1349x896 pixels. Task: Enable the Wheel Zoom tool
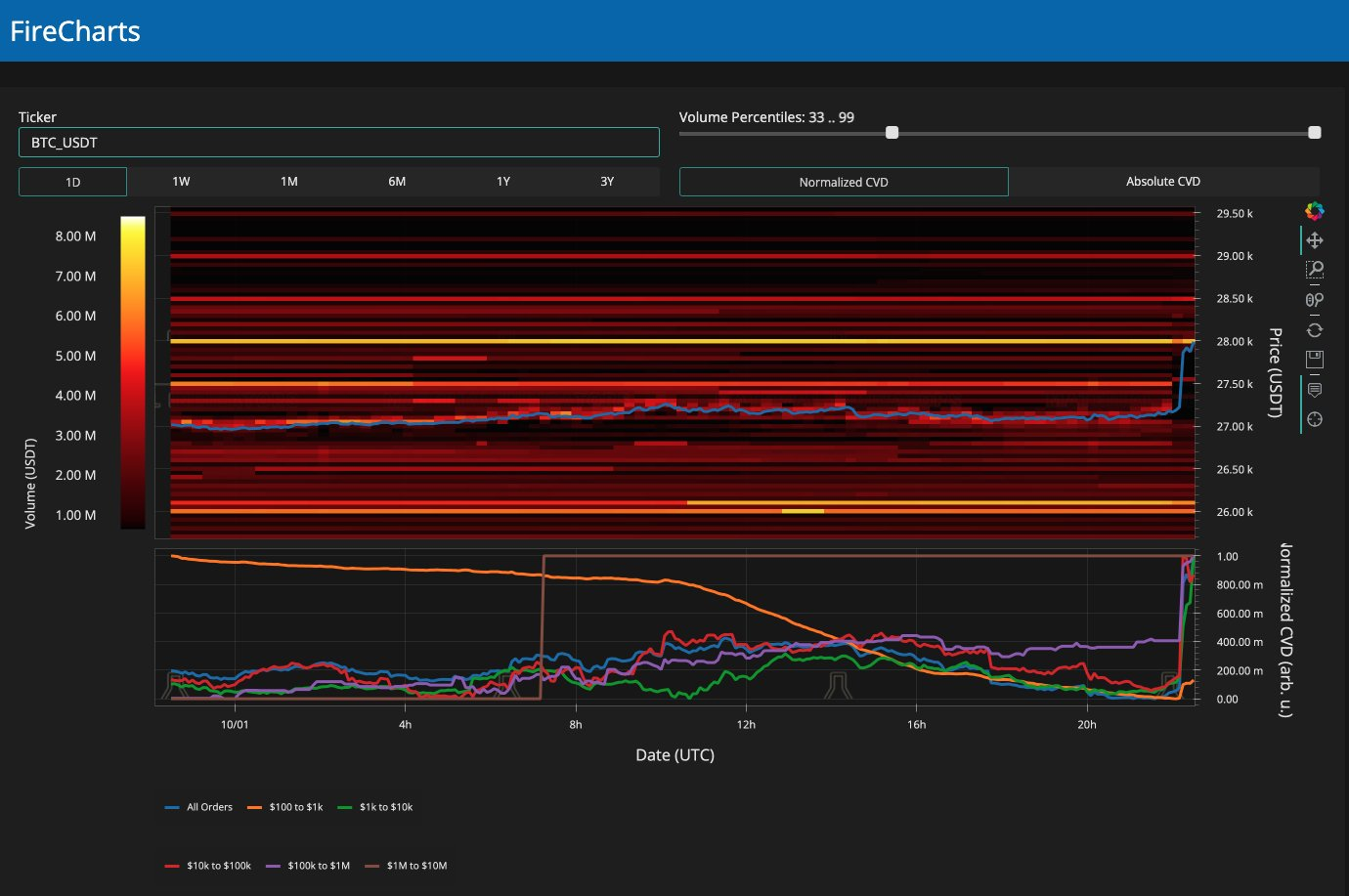1315,300
